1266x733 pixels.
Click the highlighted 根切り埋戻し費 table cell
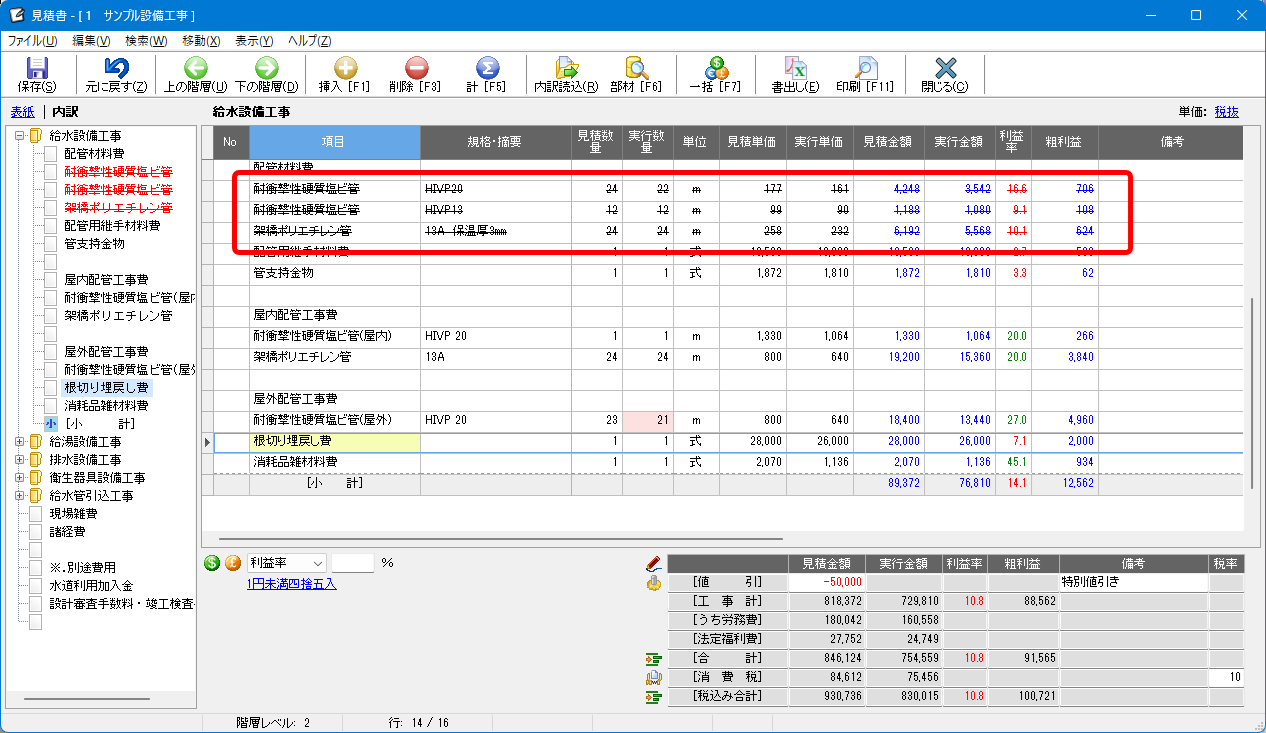tap(335, 441)
